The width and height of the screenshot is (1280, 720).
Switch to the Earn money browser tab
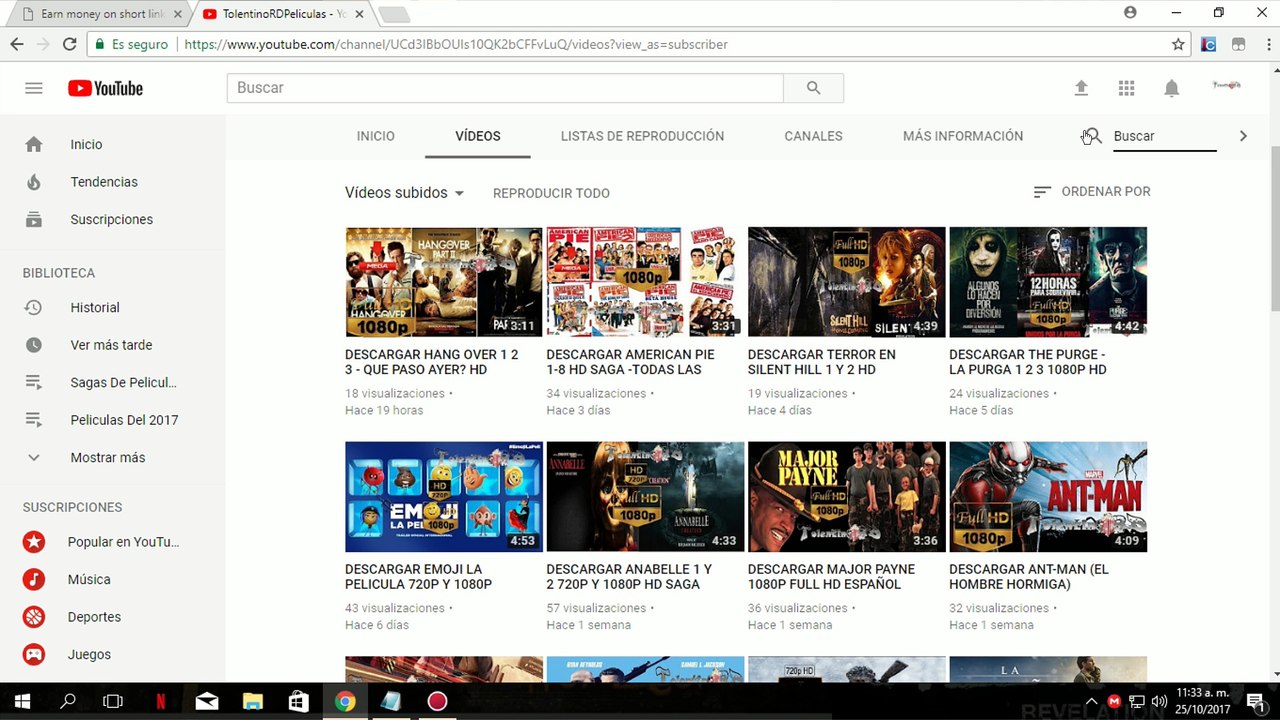click(100, 14)
